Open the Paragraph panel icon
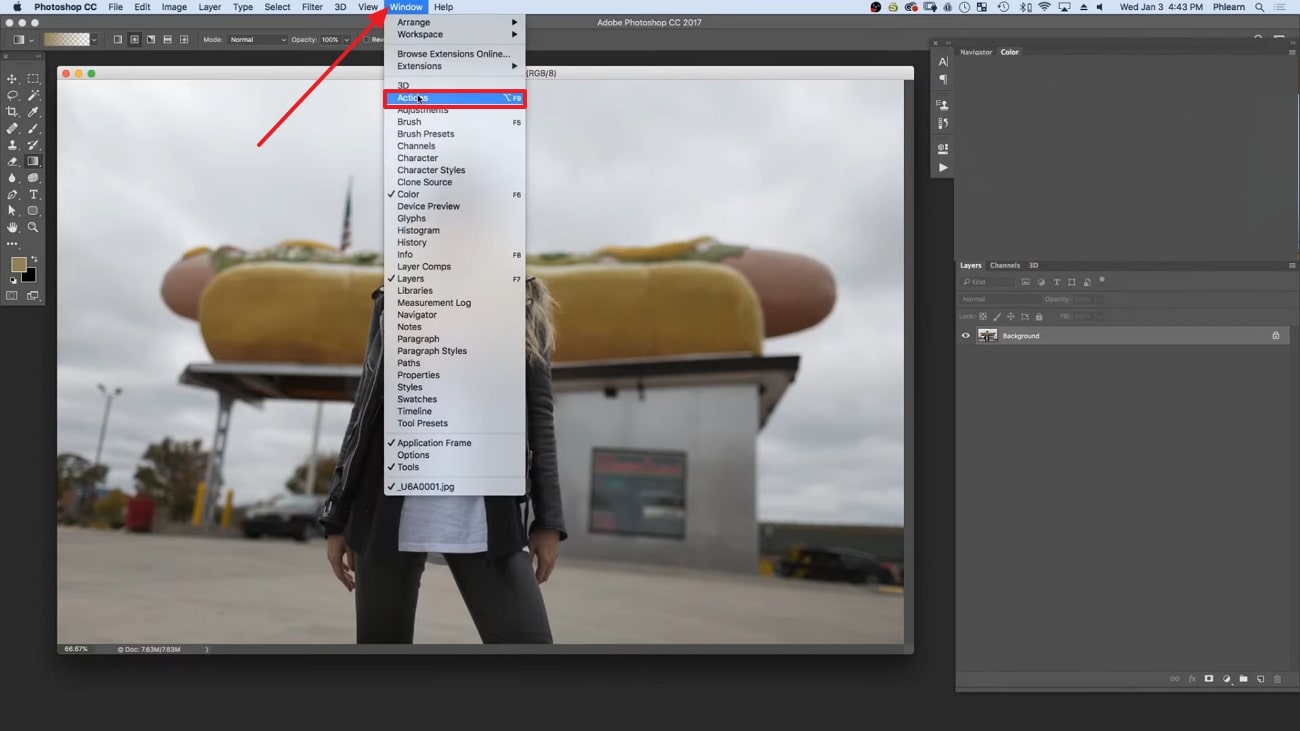 click(942, 80)
